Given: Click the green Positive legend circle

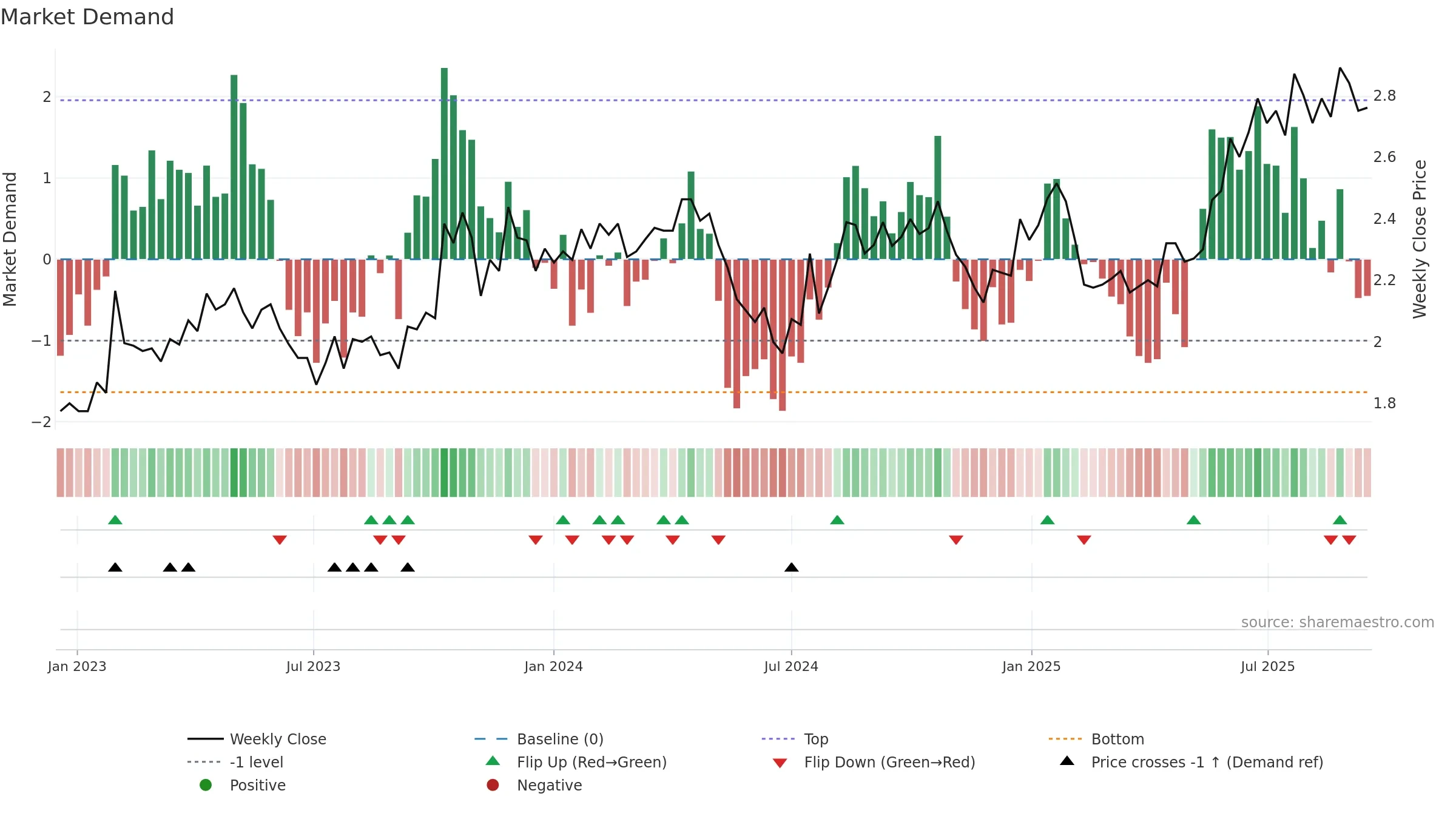Looking at the screenshot, I should click(206, 785).
